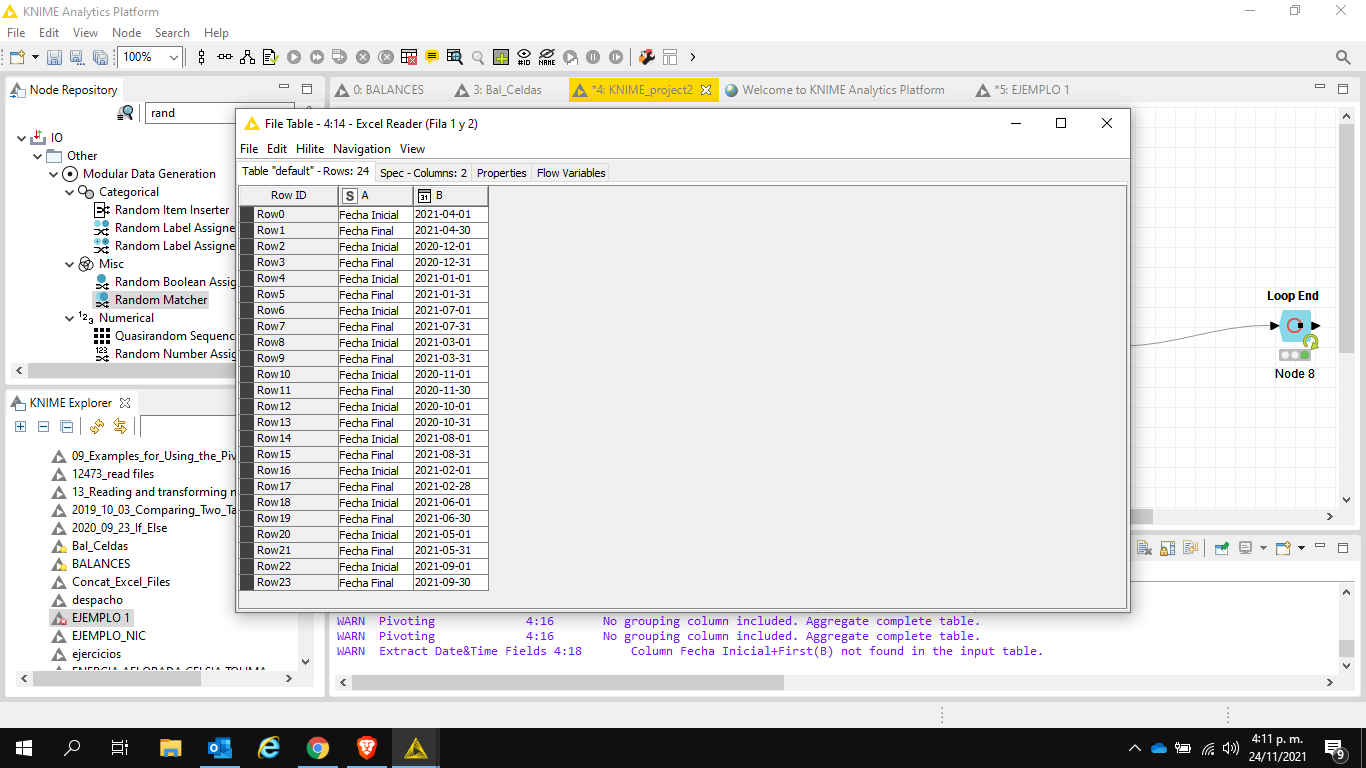Screen dimensions: 1366x768
Task: Switch to the 0: BALANCES editor tab
Action: 380,90
